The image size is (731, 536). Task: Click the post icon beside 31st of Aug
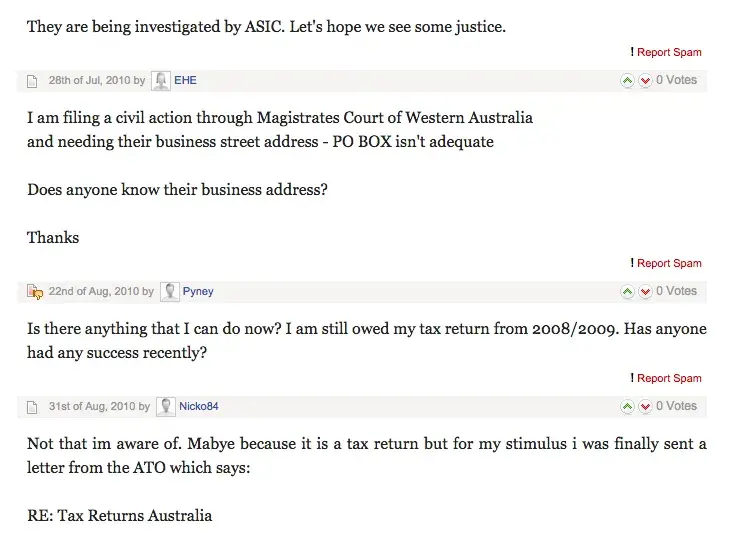33,407
